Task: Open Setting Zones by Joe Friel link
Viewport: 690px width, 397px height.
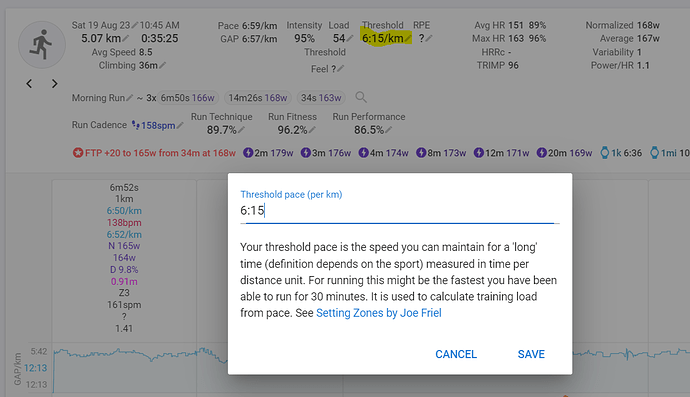Action: (378, 313)
